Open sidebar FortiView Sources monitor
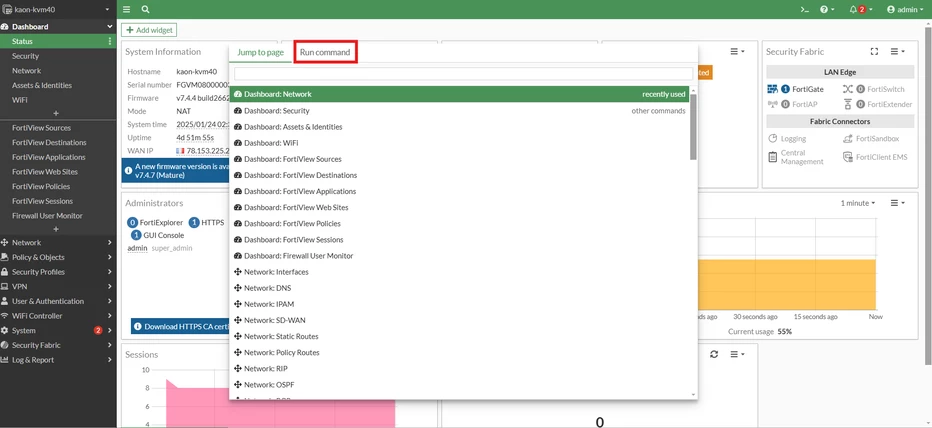932x428 pixels. (42, 128)
